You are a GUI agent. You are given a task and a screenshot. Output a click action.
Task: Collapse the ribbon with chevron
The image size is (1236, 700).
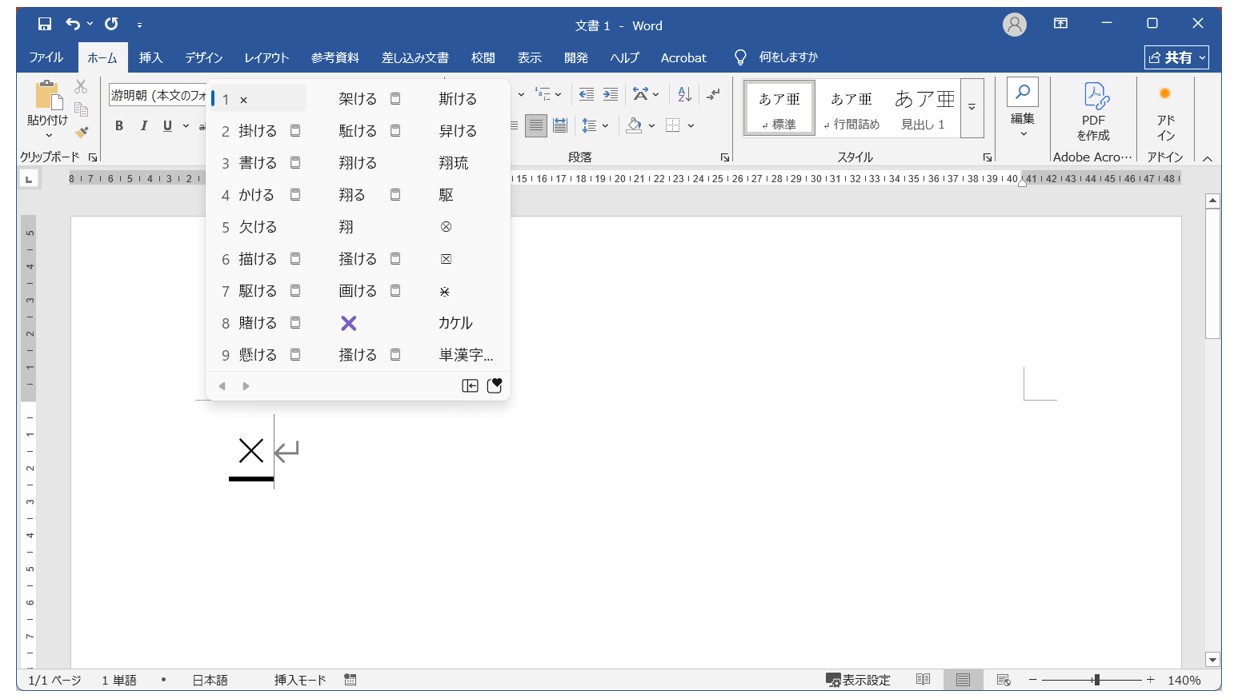pos(1206,158)
